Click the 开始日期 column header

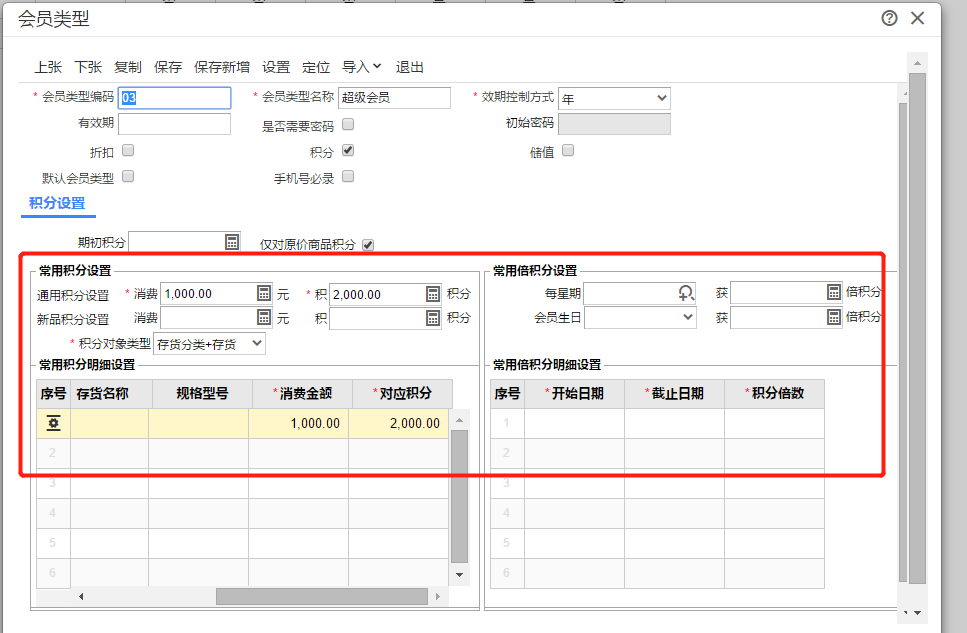coord(575,394)
